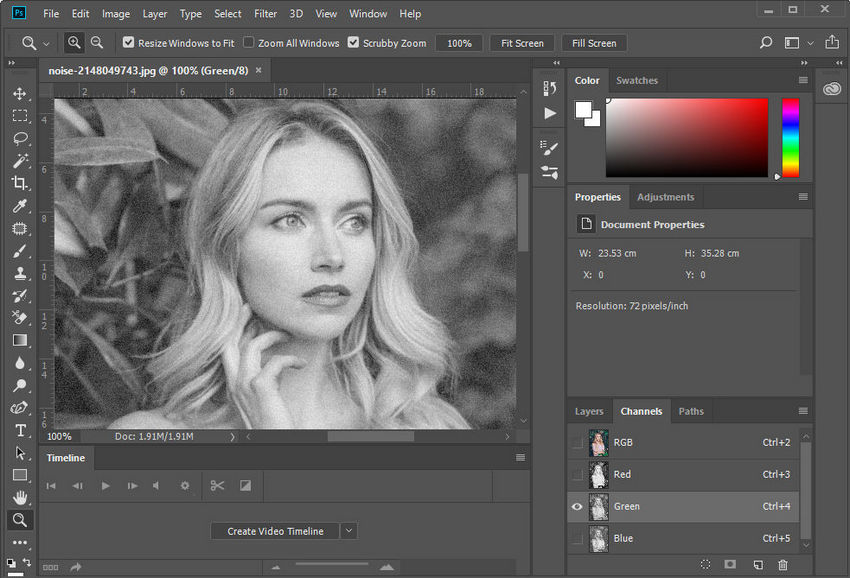Toggle Resize Windows to Fit checkbox
The width and height of the screenshot is (850, 578).
coord(128,42)
